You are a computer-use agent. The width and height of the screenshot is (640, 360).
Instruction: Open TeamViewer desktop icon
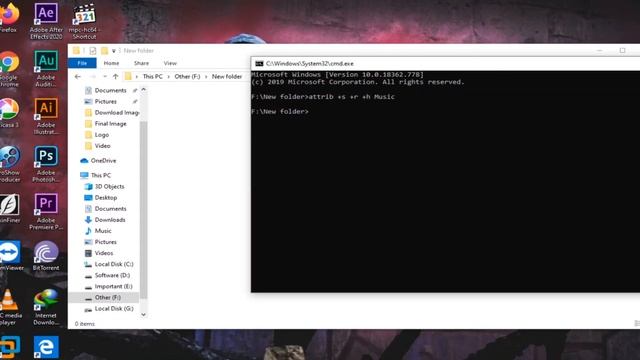coord(11,256)
